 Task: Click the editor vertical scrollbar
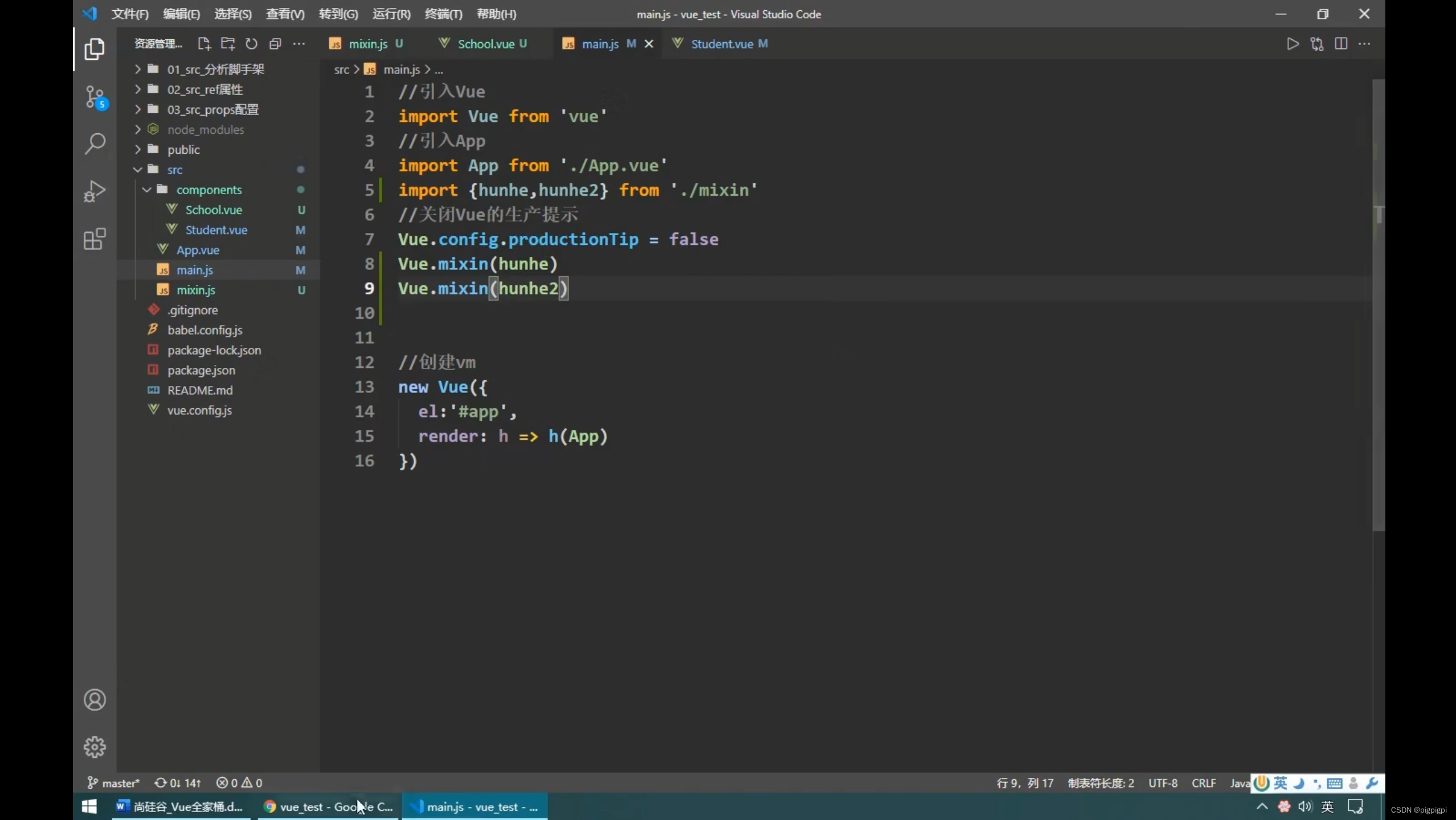pyautogui.click(x=1378, y=305)
